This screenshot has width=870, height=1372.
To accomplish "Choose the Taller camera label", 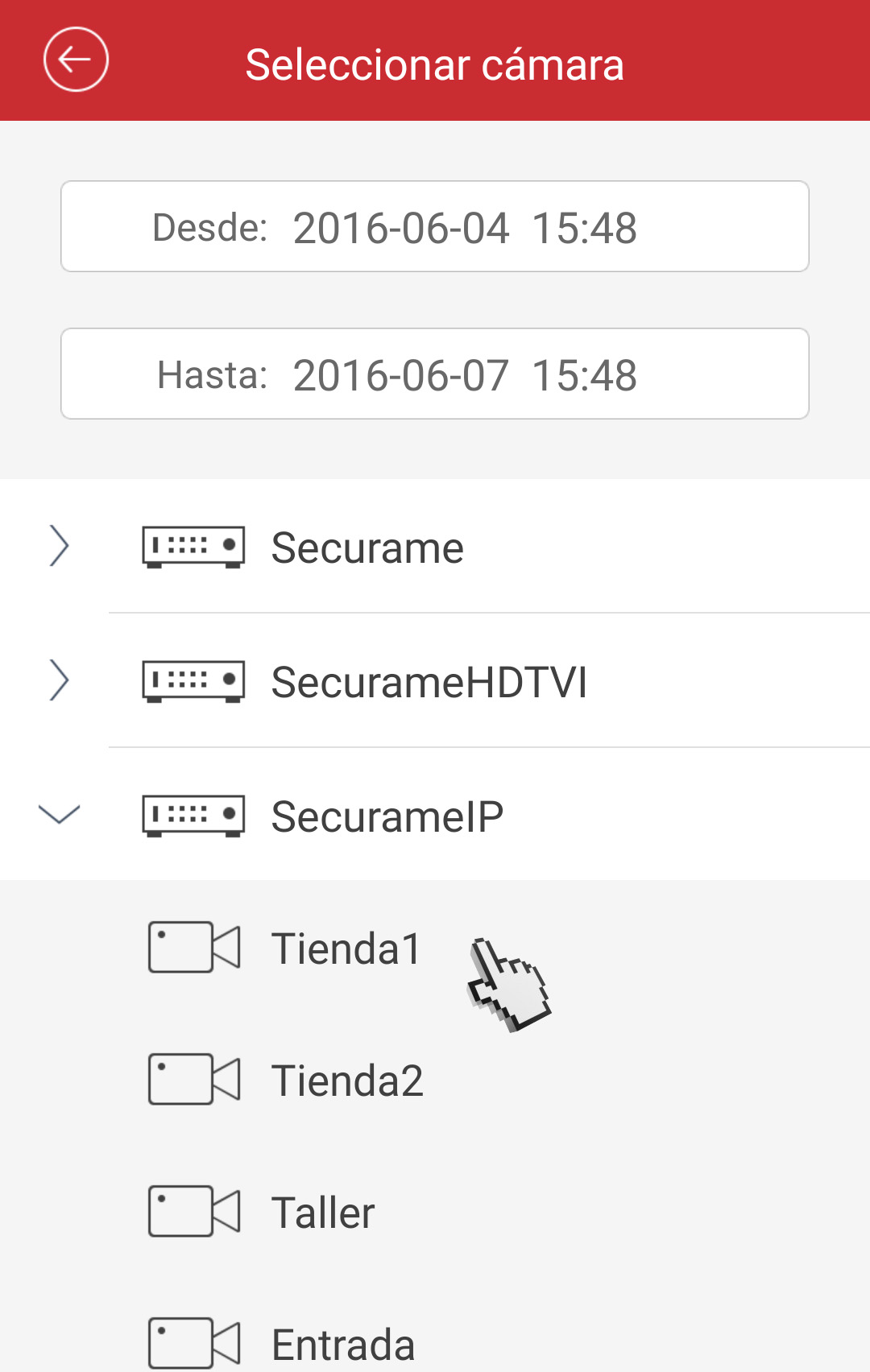I will pyautogui.click(x=323, y=1213).
